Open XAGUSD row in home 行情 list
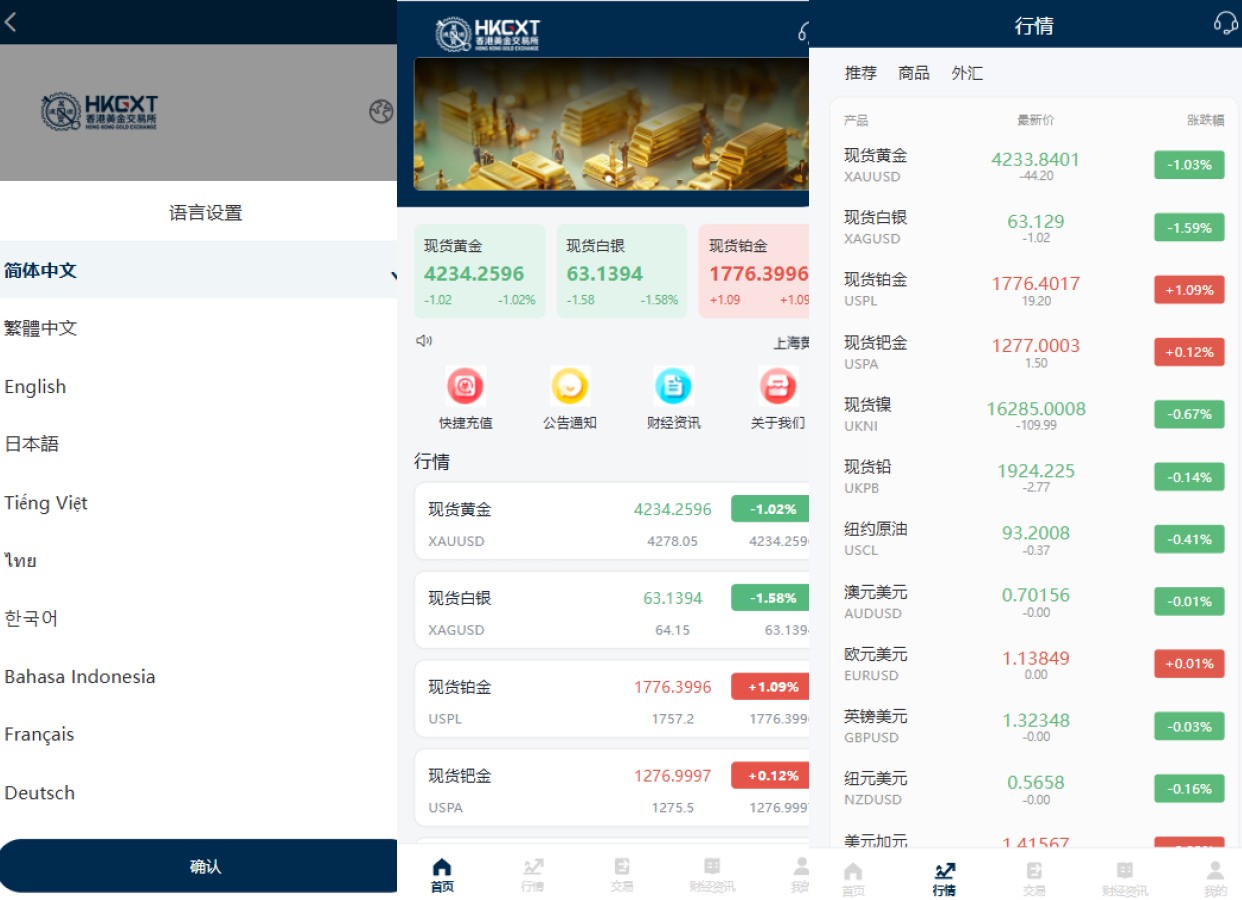The width and height of the screenshot is (1242, 900). (x=611, y=610)
